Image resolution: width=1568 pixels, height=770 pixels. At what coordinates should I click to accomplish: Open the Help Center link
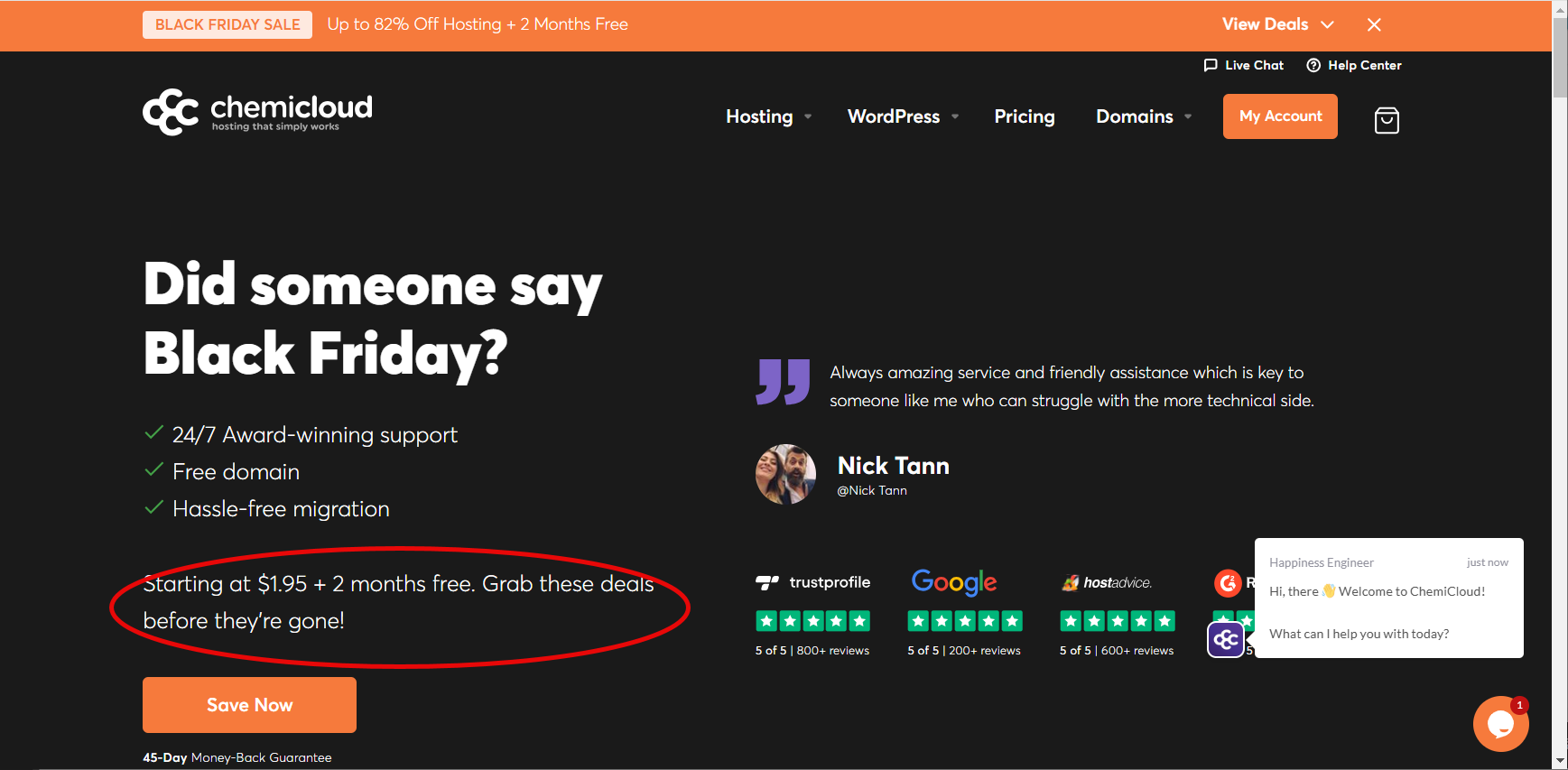click(x=1354, y=65)
